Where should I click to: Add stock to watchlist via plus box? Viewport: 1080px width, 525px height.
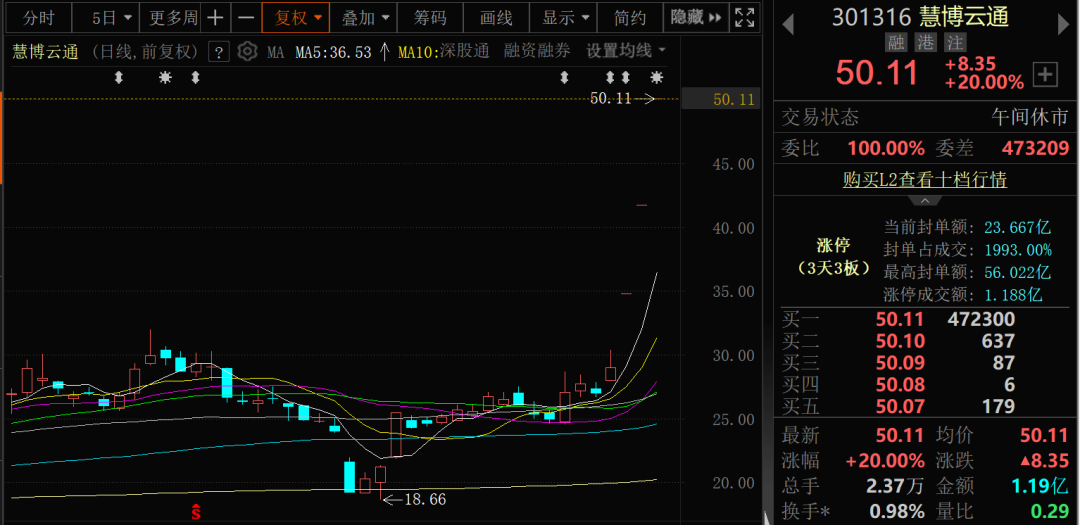coord(1045,74)
